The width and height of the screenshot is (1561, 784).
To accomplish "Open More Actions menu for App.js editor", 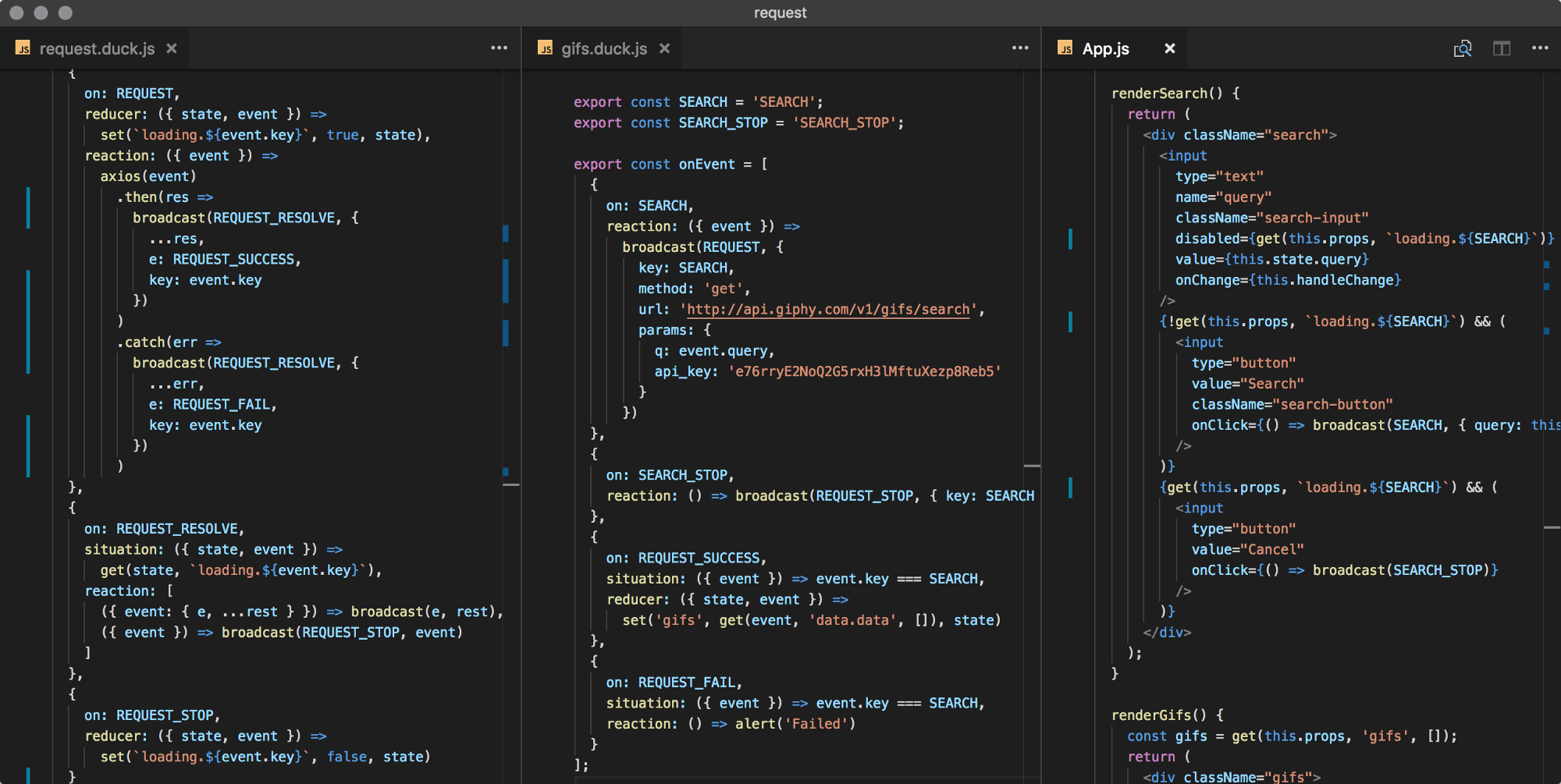I will [1540, 48].
